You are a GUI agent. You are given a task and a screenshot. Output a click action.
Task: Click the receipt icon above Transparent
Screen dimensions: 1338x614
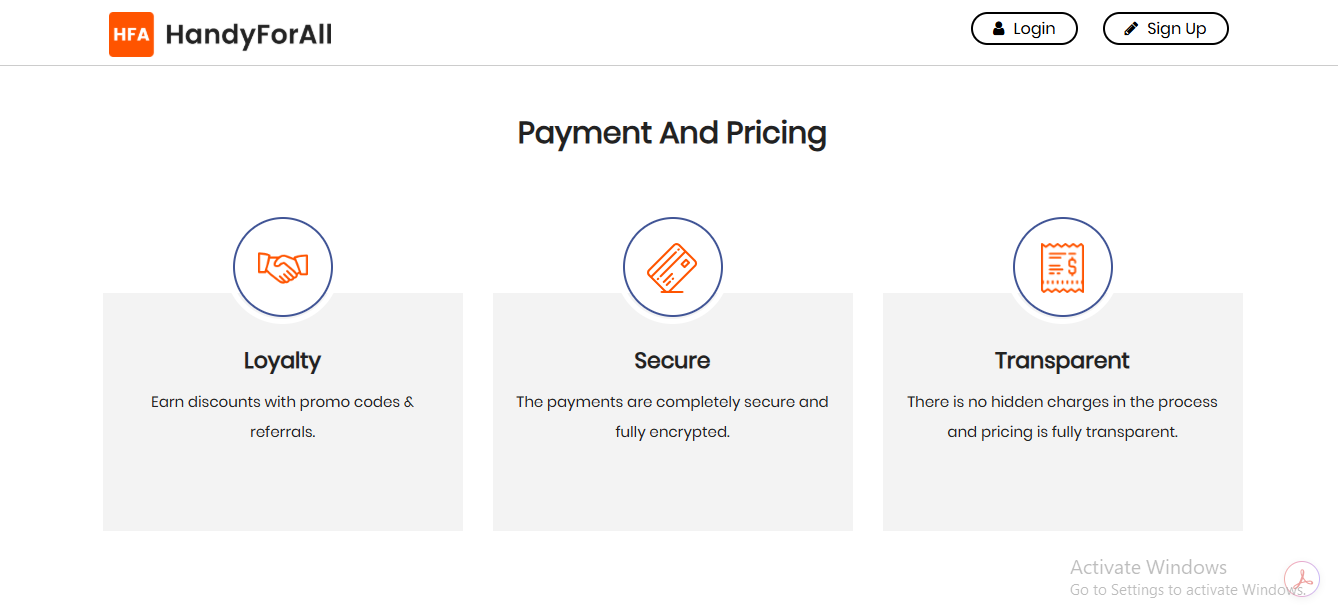click(x=1062, y=266)
